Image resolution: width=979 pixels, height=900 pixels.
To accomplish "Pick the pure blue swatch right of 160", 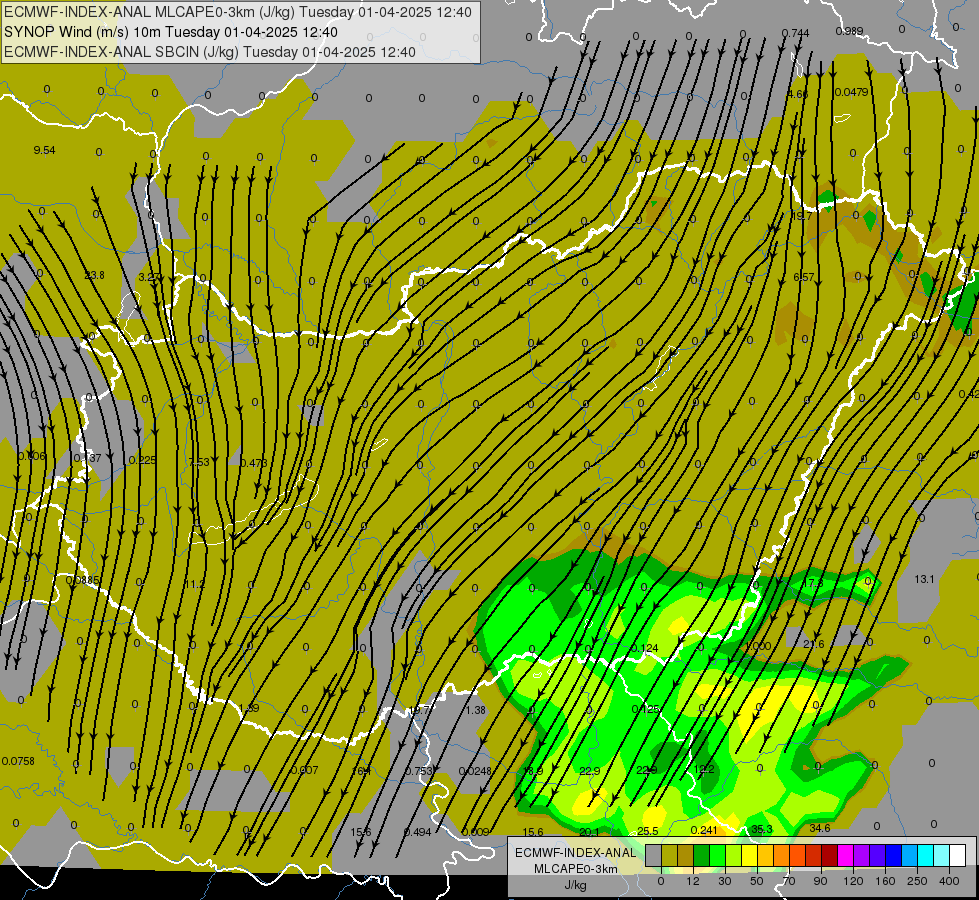I will [x=894, y=855].
